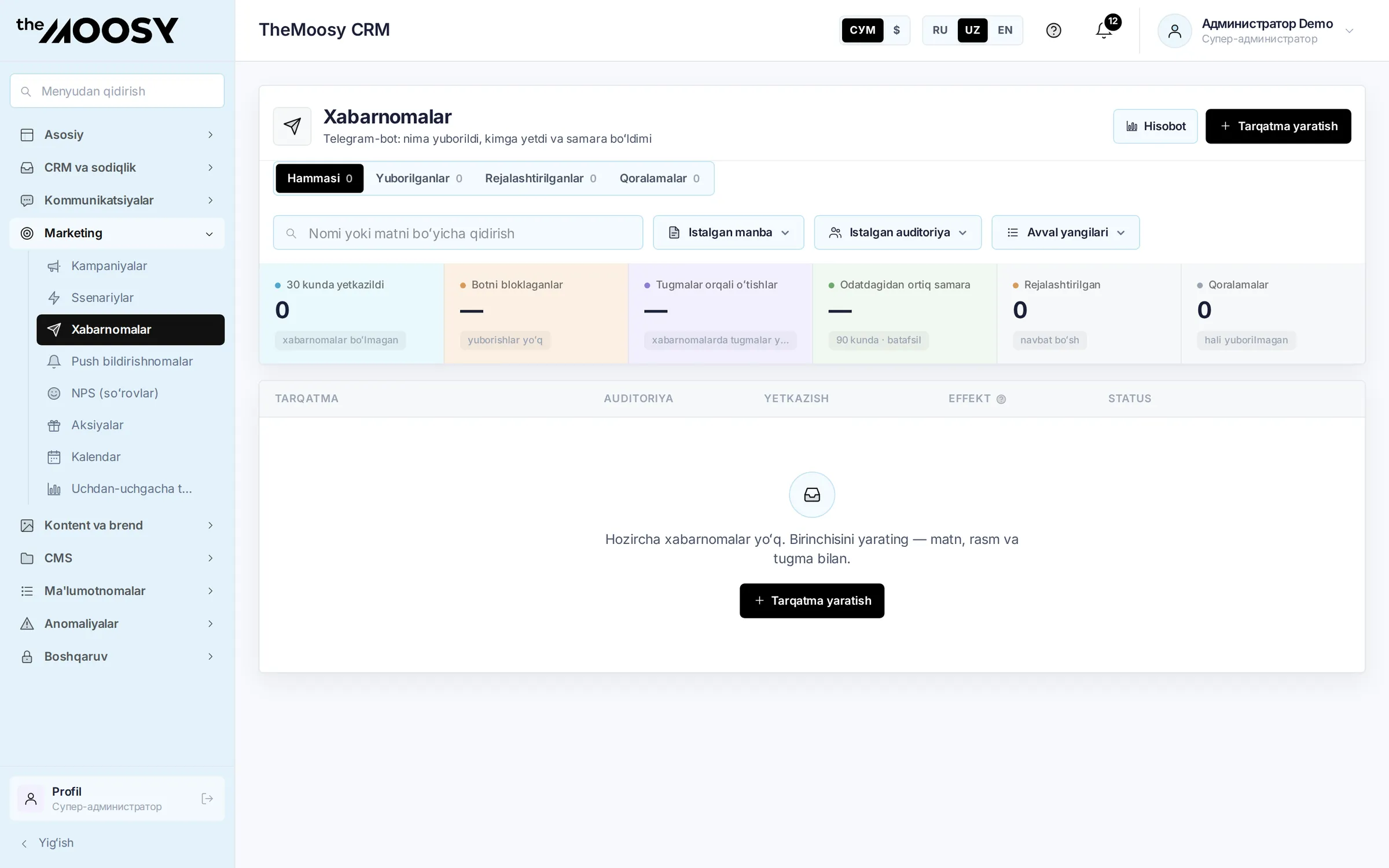Open Ssenariylar lightning item

(130, 297)
